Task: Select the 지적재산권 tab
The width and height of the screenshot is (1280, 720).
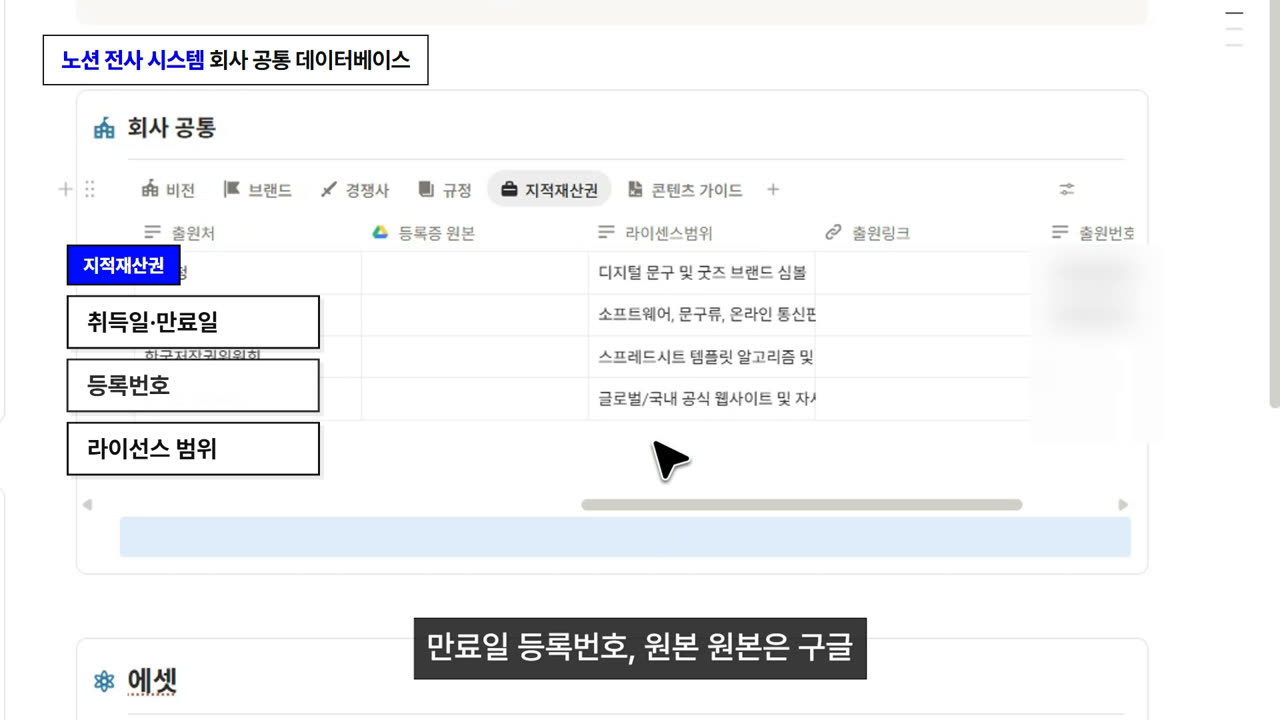Action: click(x=549, y=190)
